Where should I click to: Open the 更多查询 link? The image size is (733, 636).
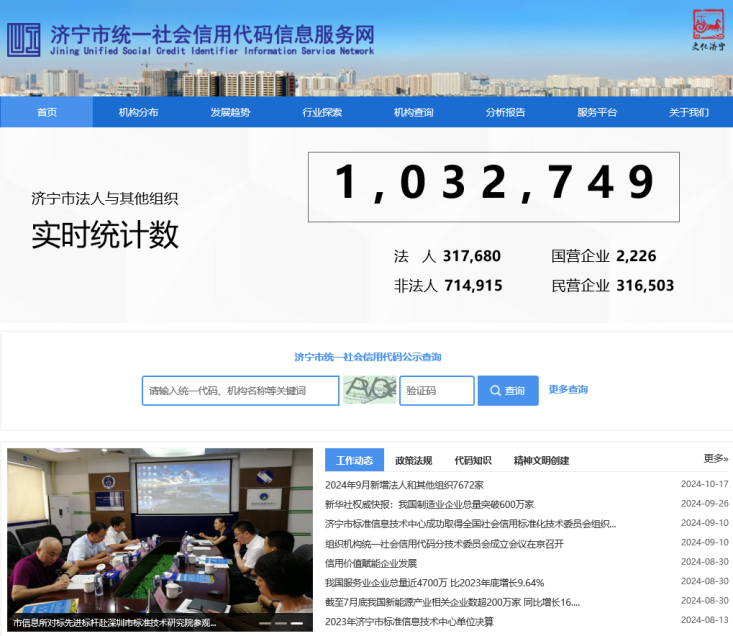pyautogui.click(x=568, y=389)
